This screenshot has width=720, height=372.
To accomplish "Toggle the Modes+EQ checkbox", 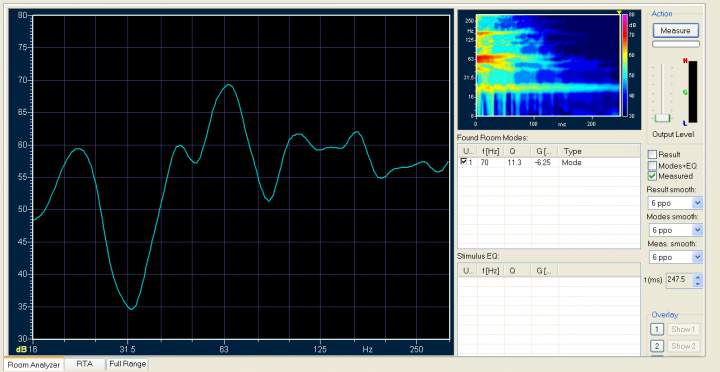I will (x=652, y=165).
